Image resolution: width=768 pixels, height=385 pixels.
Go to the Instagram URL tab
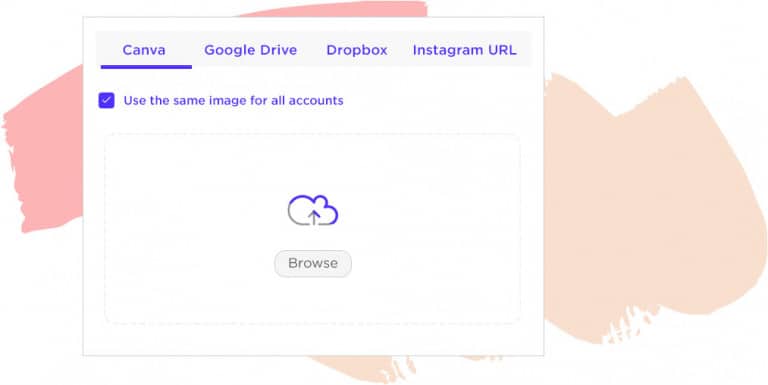point(464,50)
